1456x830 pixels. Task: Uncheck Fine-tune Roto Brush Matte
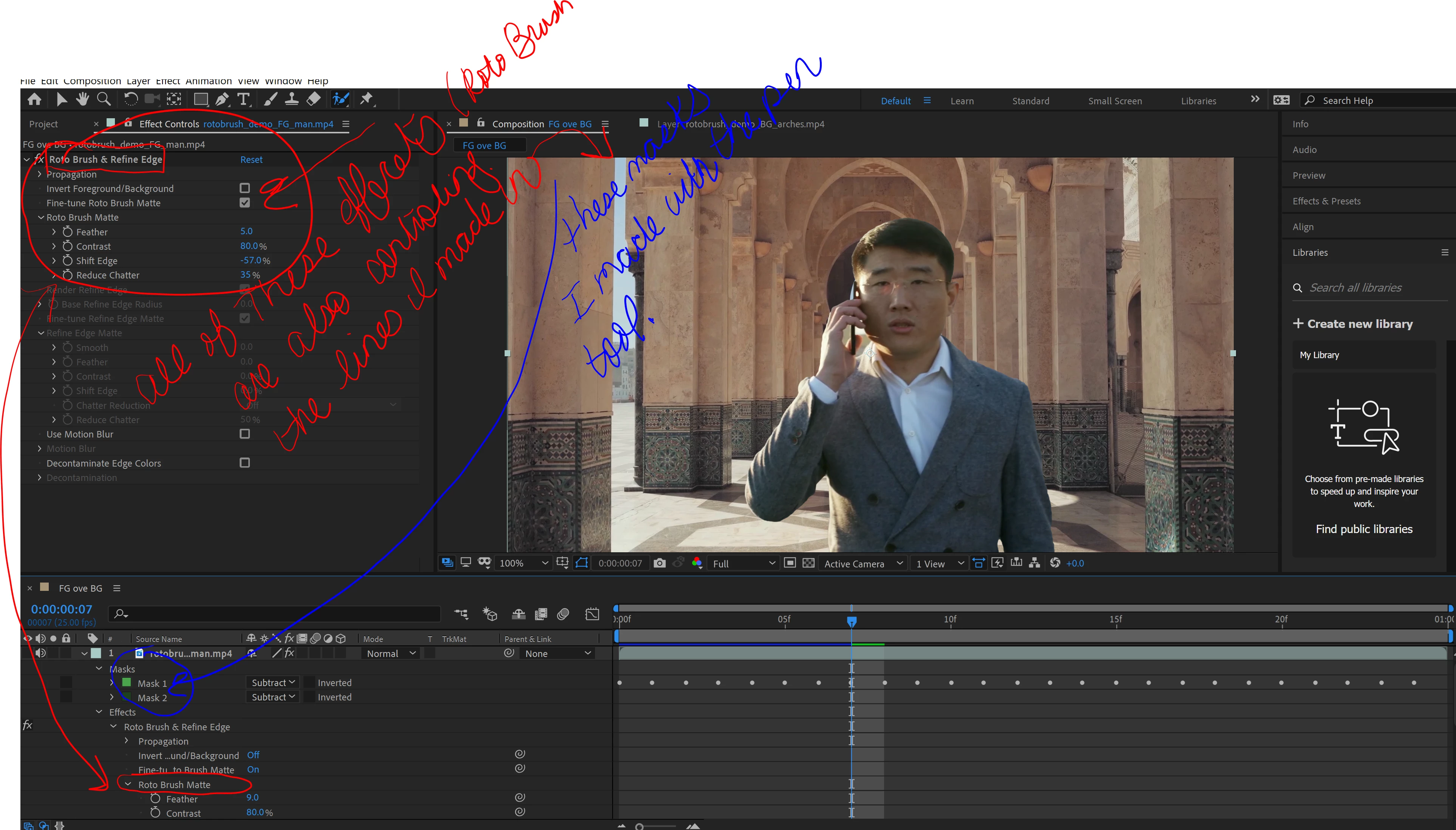click(x=245, y=202)
